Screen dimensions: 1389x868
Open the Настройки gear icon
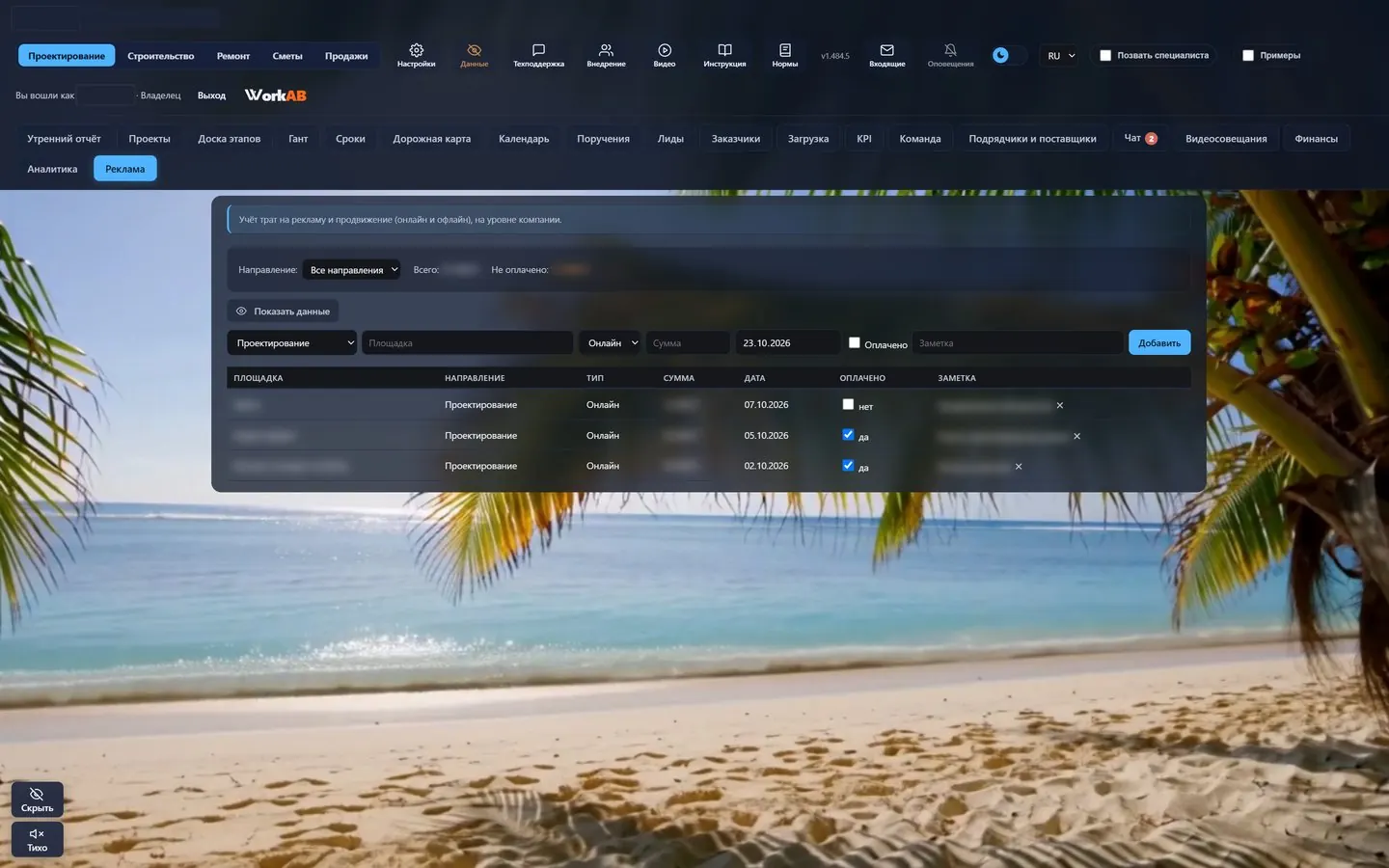[x=416, y=55]
